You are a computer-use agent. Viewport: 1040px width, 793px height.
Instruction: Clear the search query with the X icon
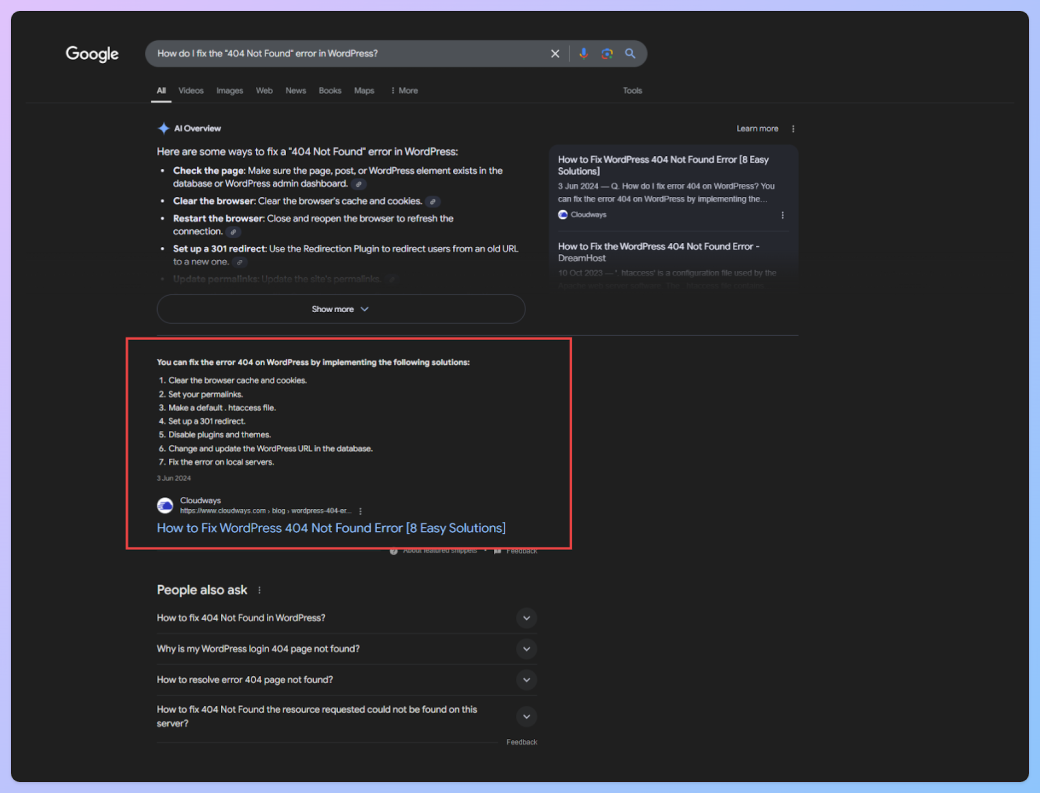[555, 53]
